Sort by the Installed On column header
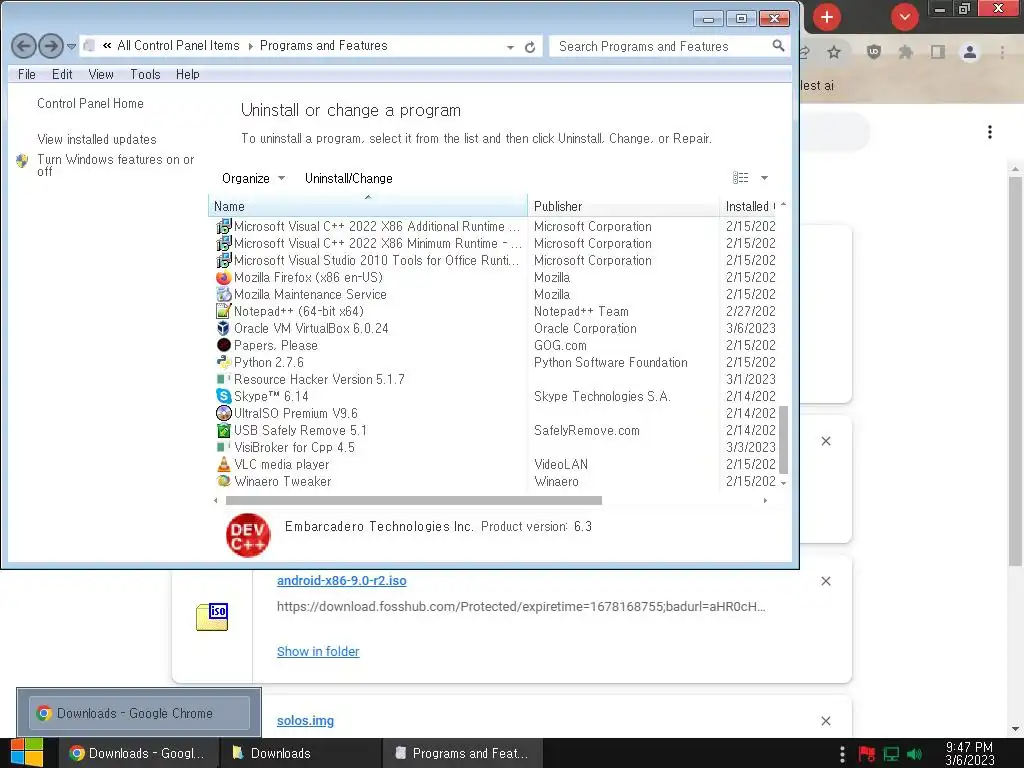The height and width of the screenshot is (768, 1024). click(x=750, y=206)
